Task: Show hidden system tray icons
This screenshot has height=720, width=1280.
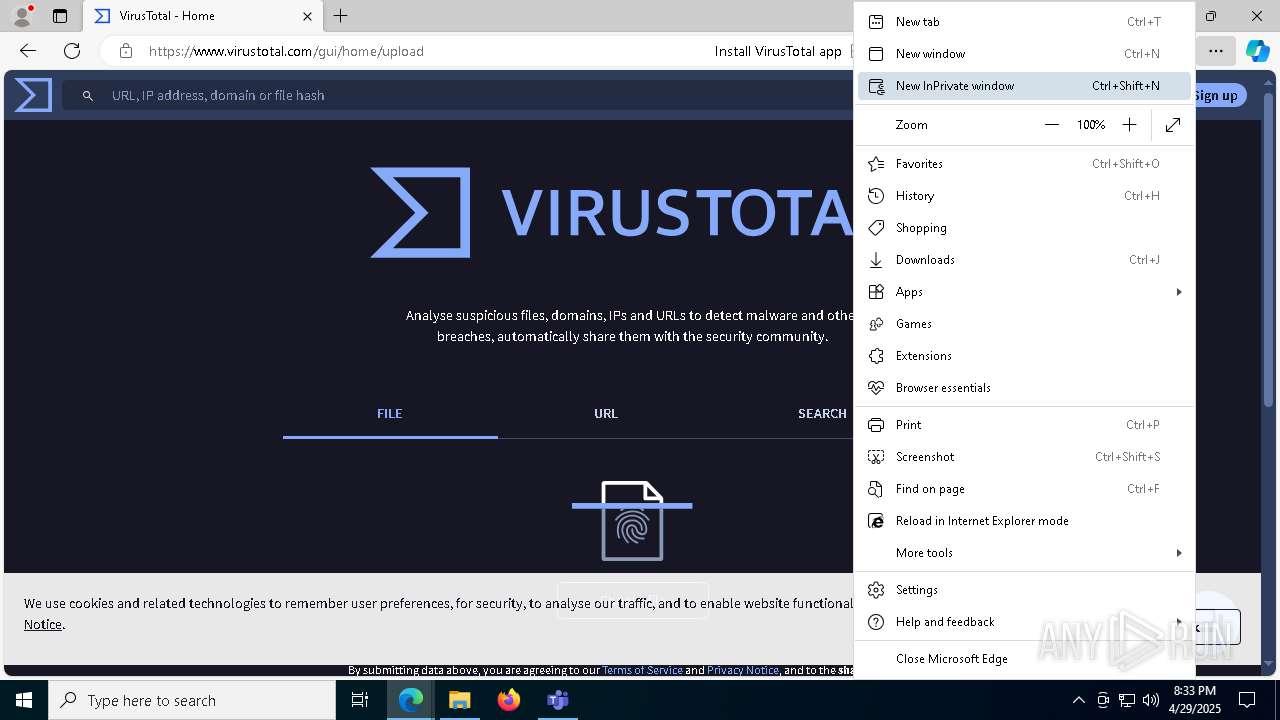Action: [1078, 700]
